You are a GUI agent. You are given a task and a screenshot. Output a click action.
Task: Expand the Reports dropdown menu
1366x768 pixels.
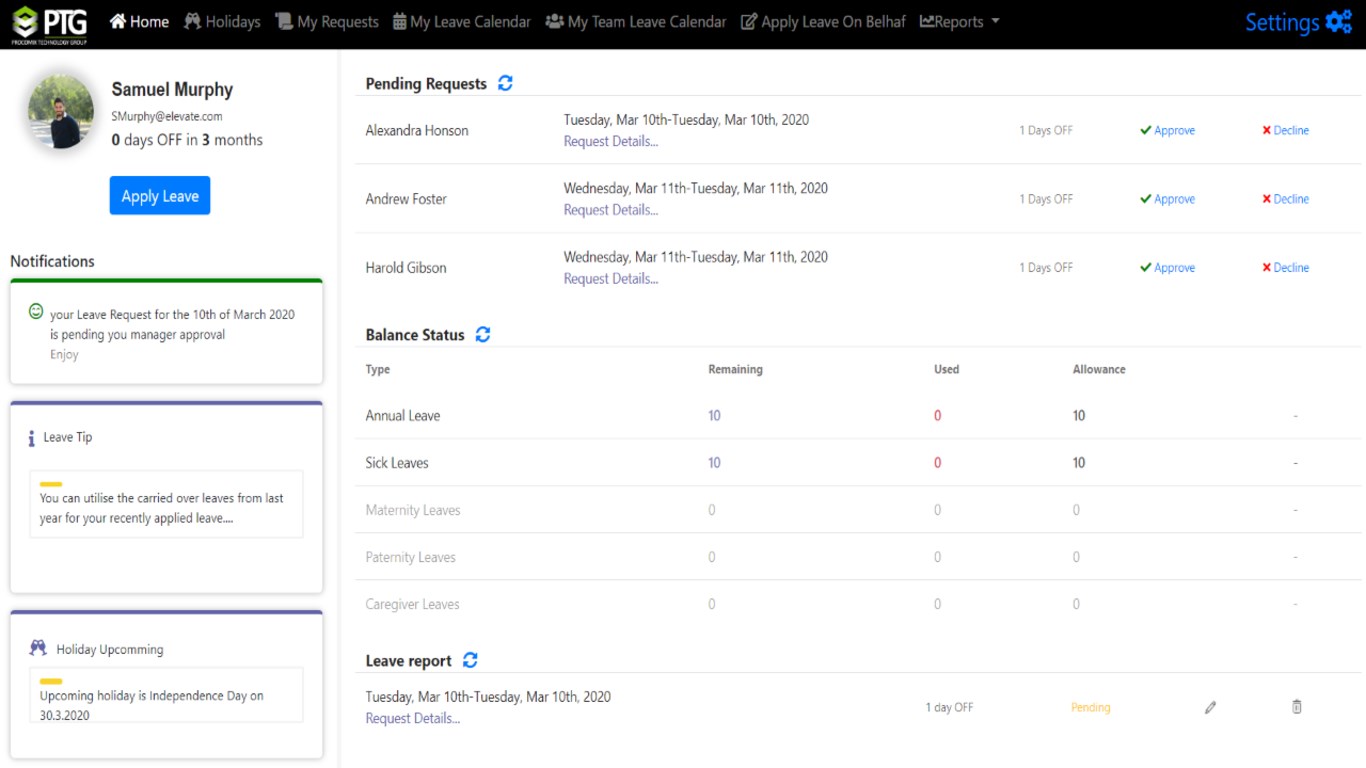pos(960,21)
